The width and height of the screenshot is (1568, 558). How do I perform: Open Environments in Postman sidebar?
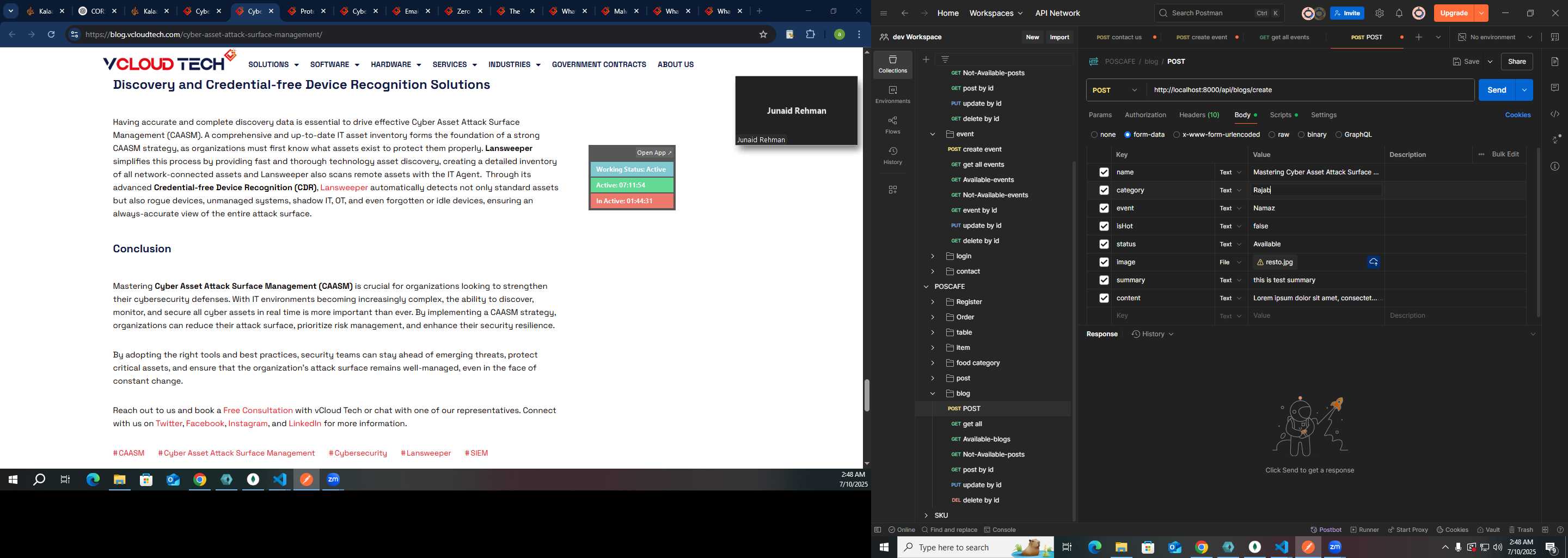(892, 95)
